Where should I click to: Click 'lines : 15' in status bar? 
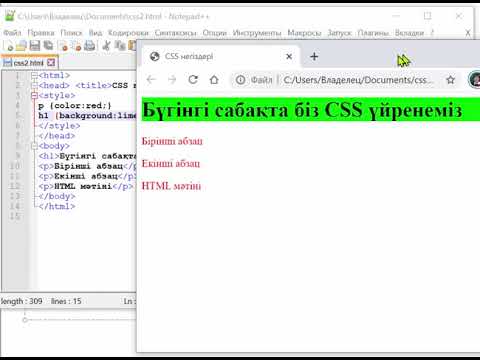tap(66, 301)
